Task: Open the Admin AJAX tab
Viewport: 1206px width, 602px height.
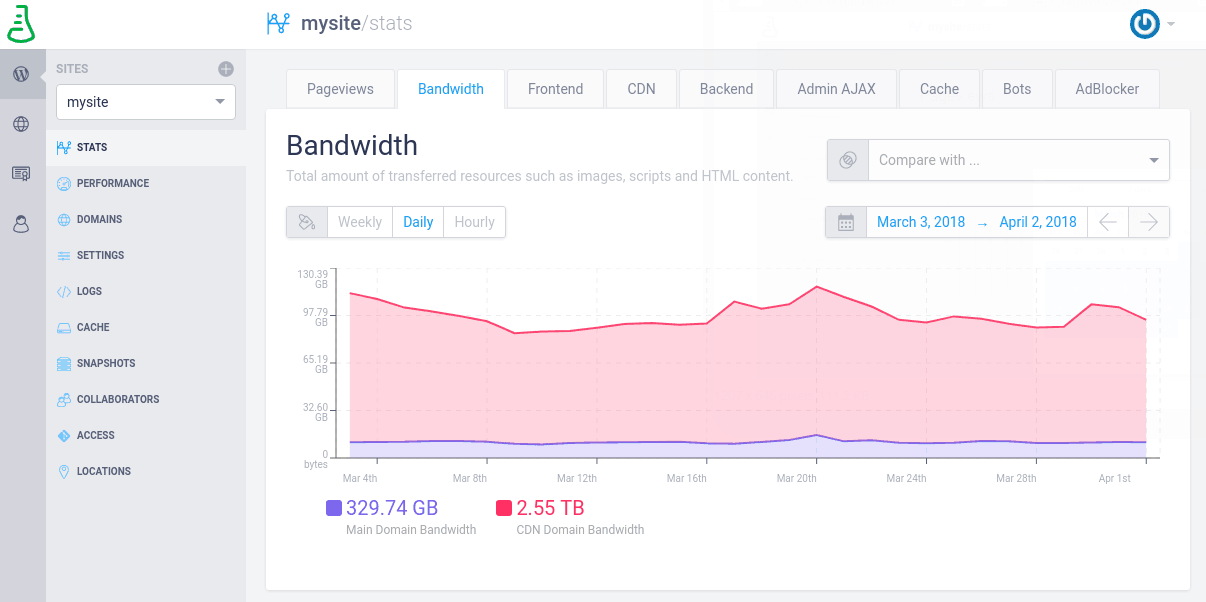Action: click(836, 88)
